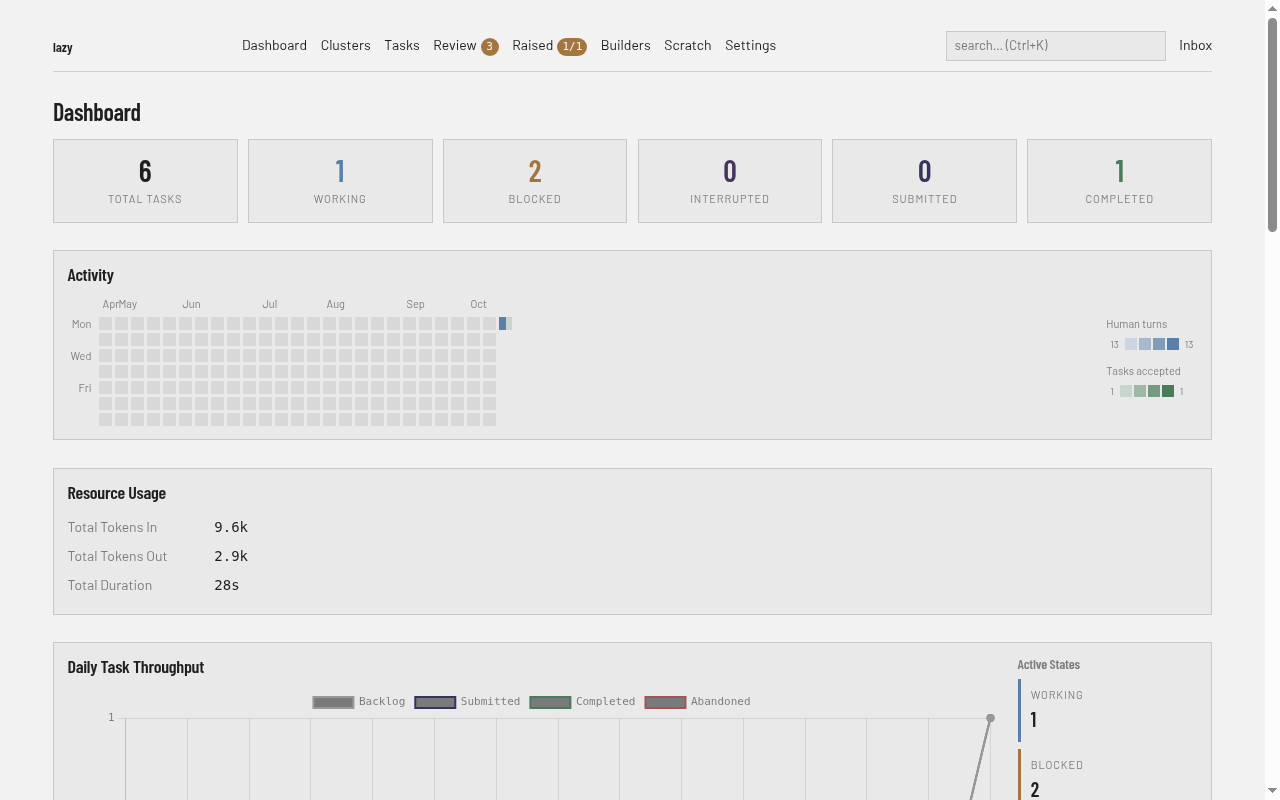Open the Review page with 3 badge
Viewport: 1280px width, 800px height.
point(466,45)
